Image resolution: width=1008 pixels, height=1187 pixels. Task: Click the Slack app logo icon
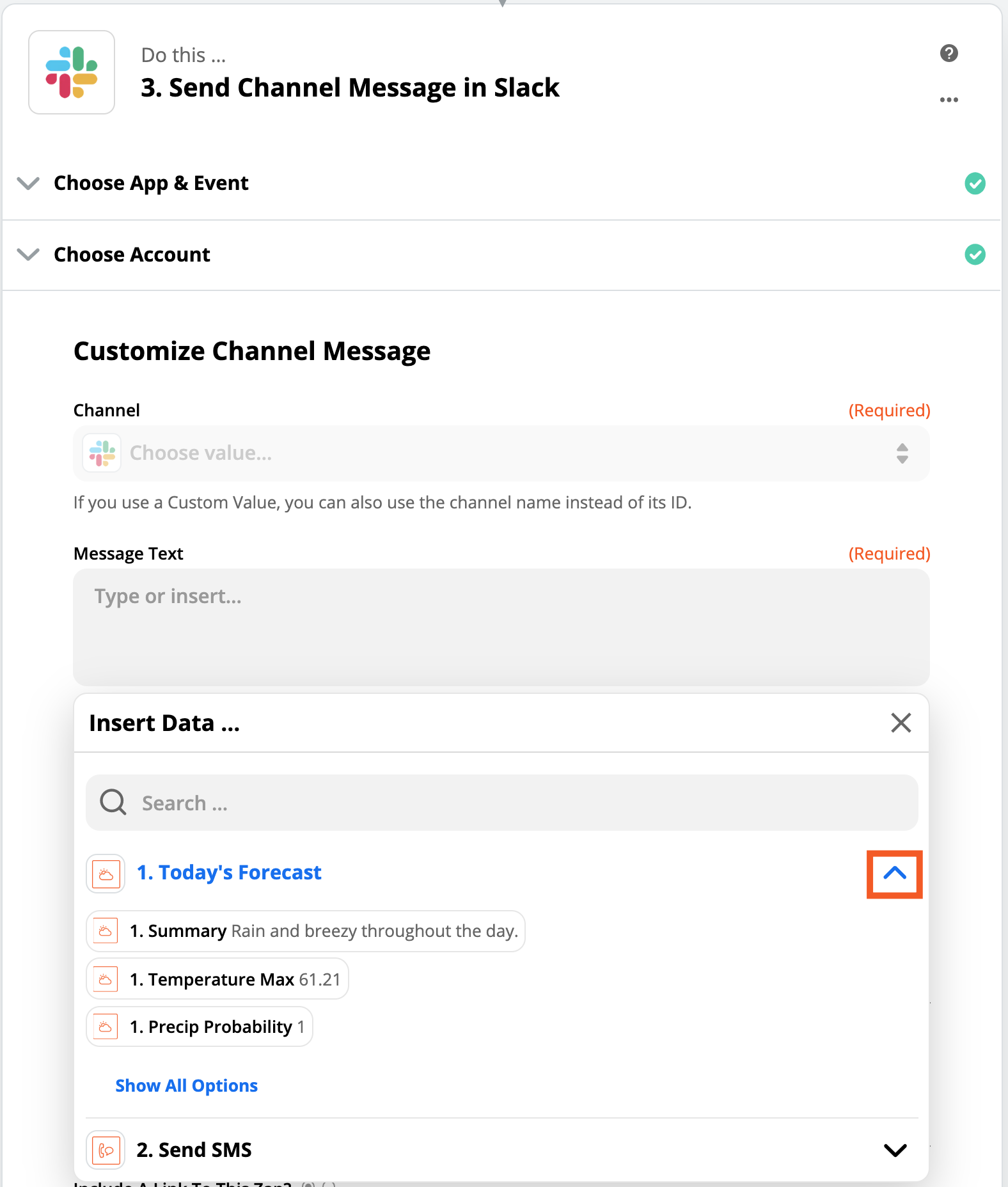click(x=72, y=72)
